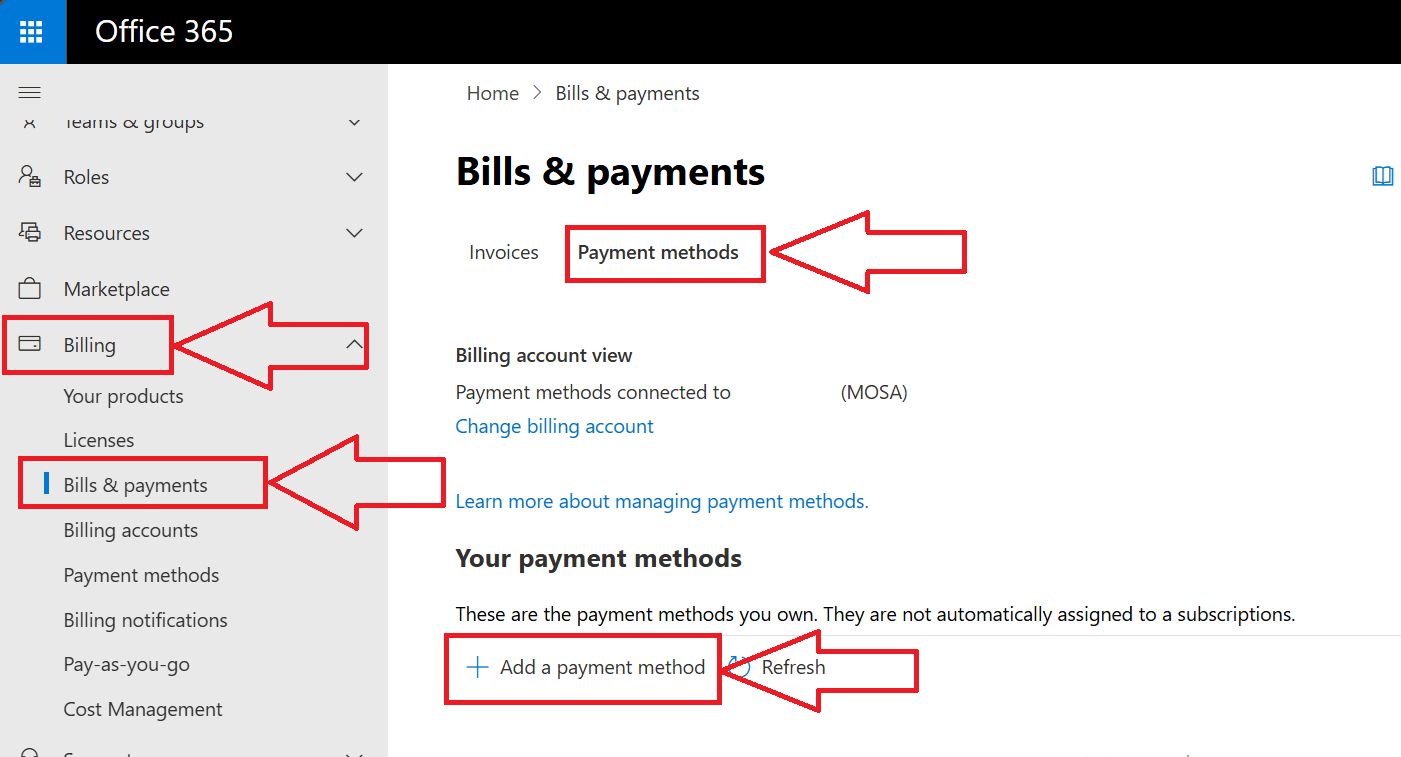The width and height of the screenshot is (1401, 757).
Task: Click the Billing credit card icon
Action: click(x=30, y=345)
